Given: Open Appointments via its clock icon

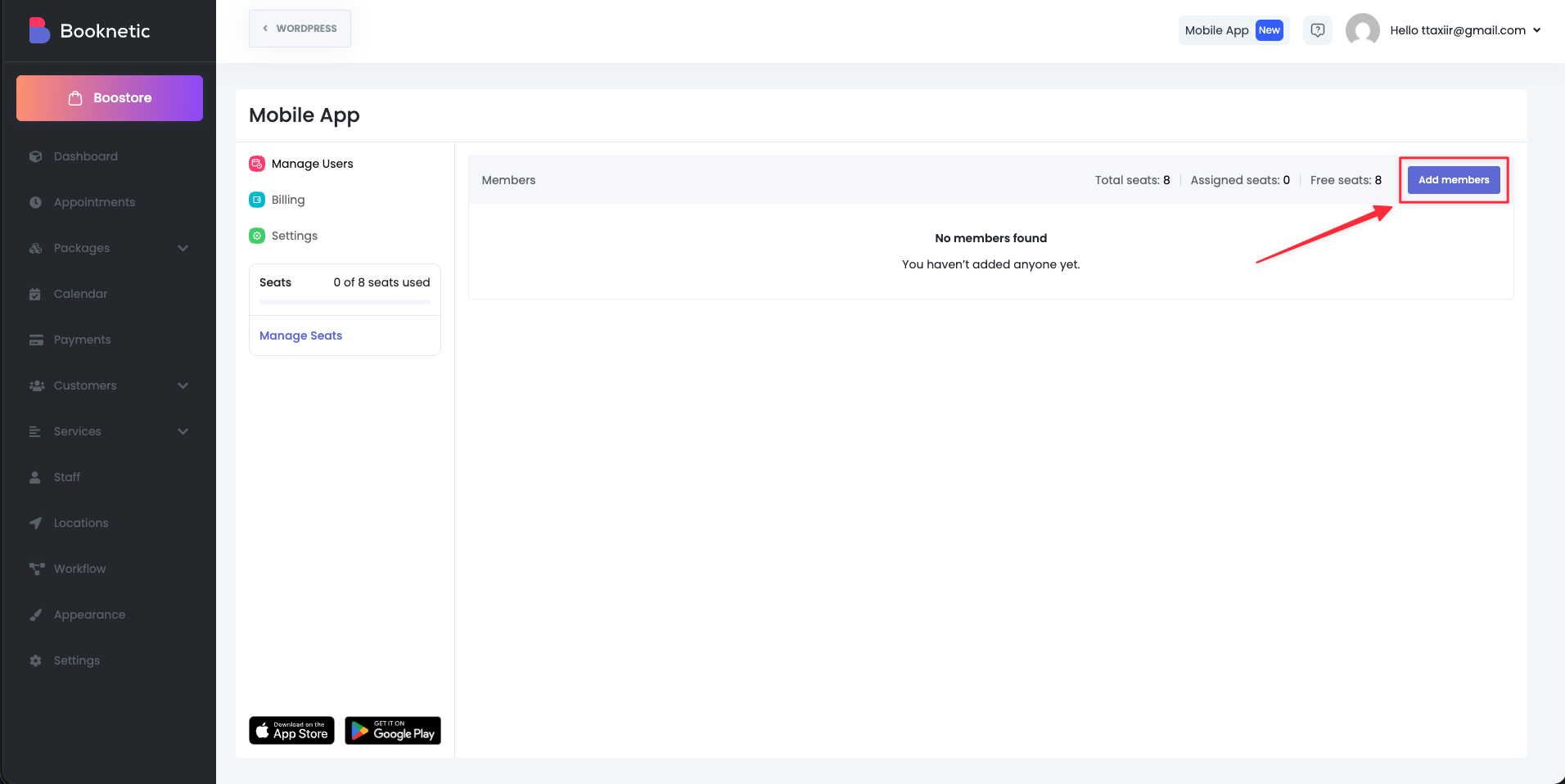Looking at the screenshot, I should click(x=35, y=202).
